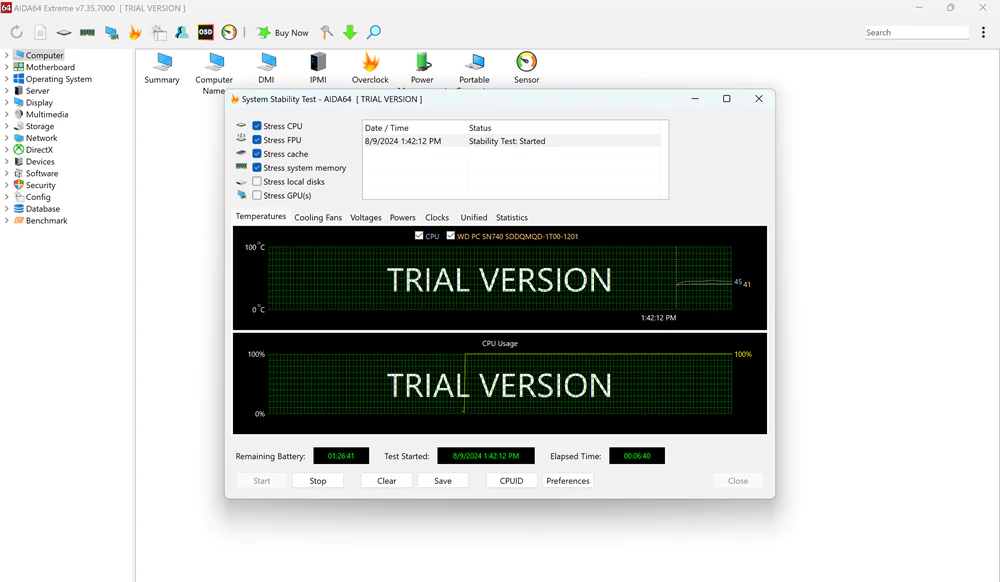1000x582 pixels.
Task: Switch to the Voltages tab
Action: click(365, 217)
